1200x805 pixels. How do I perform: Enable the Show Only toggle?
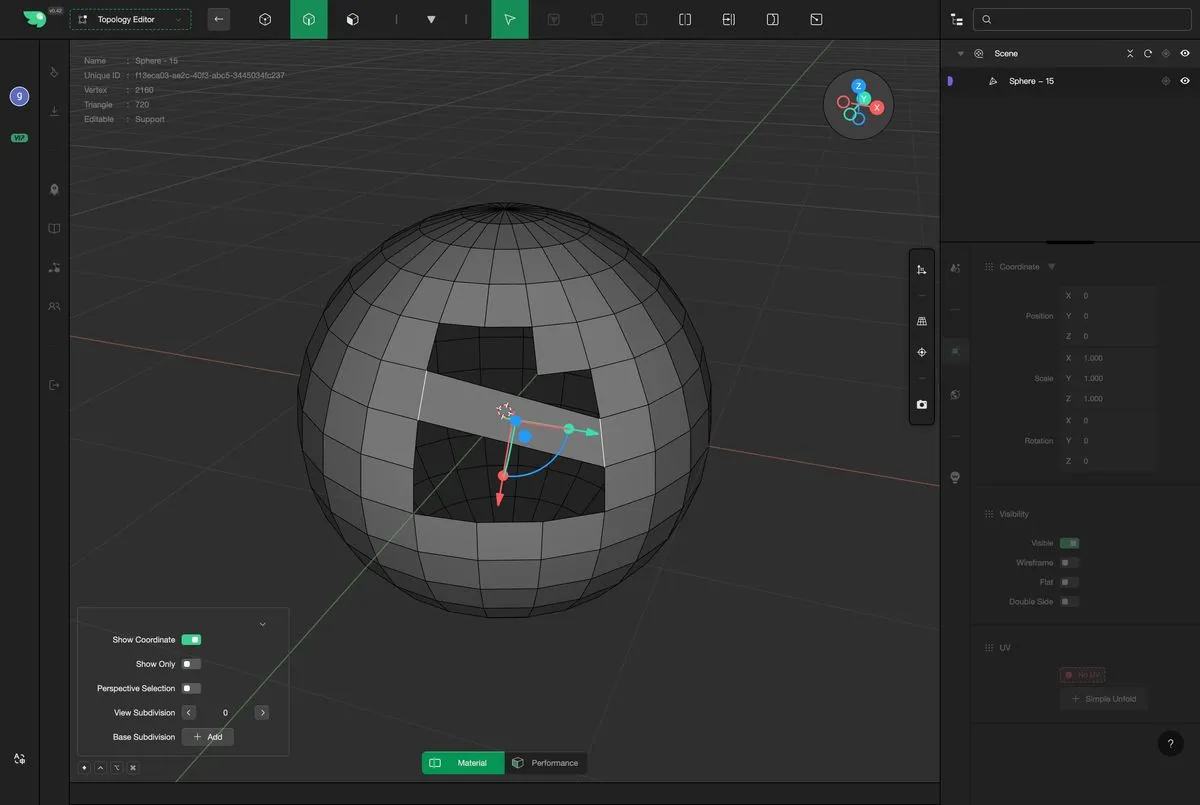(x=191, y=664)
